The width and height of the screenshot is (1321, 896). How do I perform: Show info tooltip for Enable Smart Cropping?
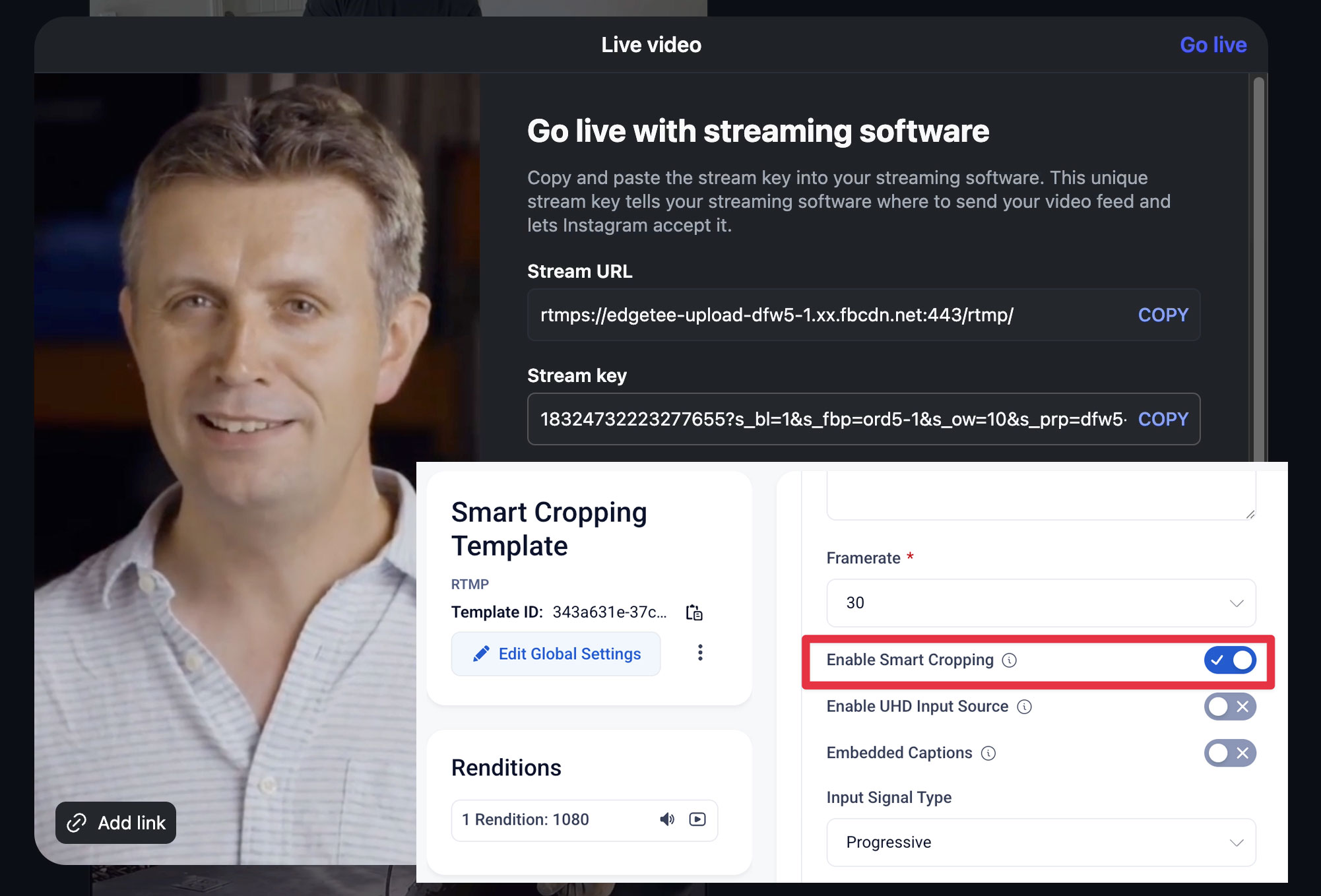1010,660
